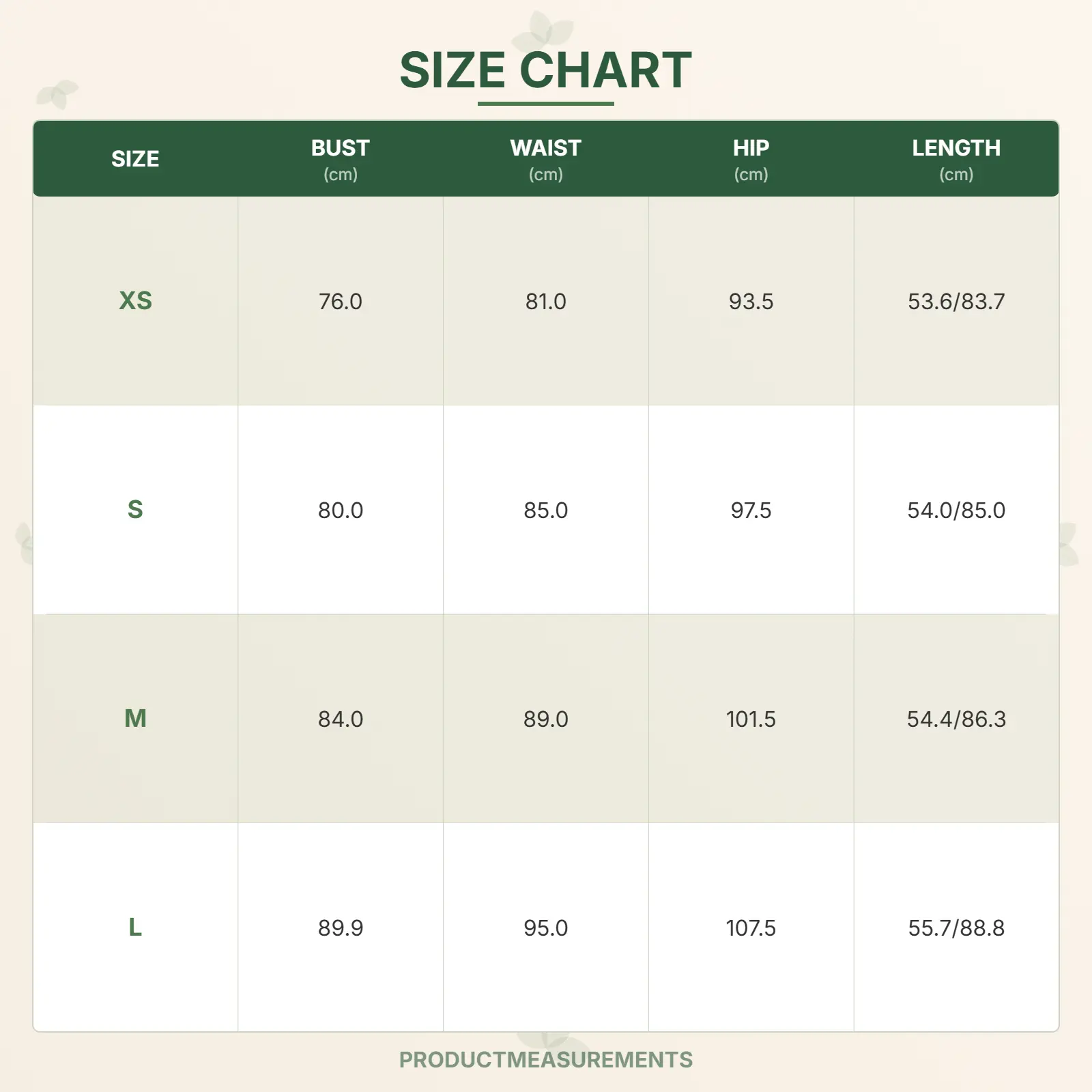Click the PRODUCTMEASUREMENTS footer text
Viewport: 1092px width, 1092px height.
pyautogui.click(x=545, y=1059)
